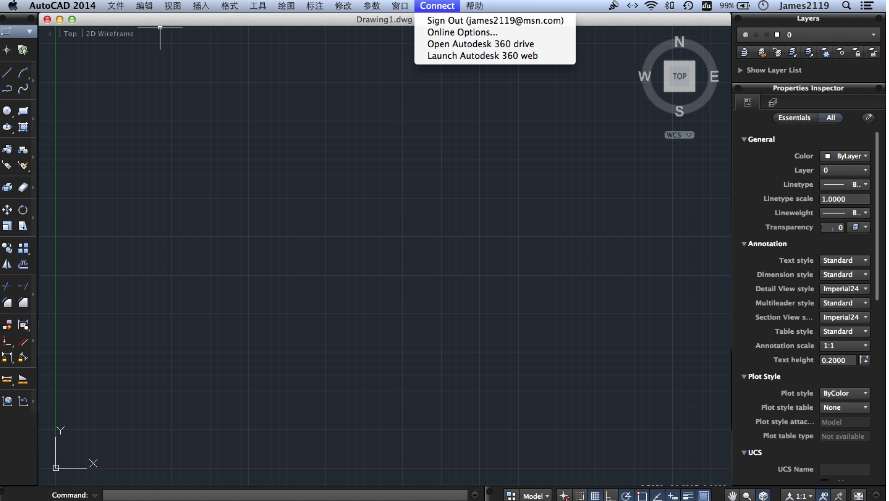Click the TOP face of the ViewCube
Image resolution: width=889 pixels, height=501 pixels.
click(679, 76)
